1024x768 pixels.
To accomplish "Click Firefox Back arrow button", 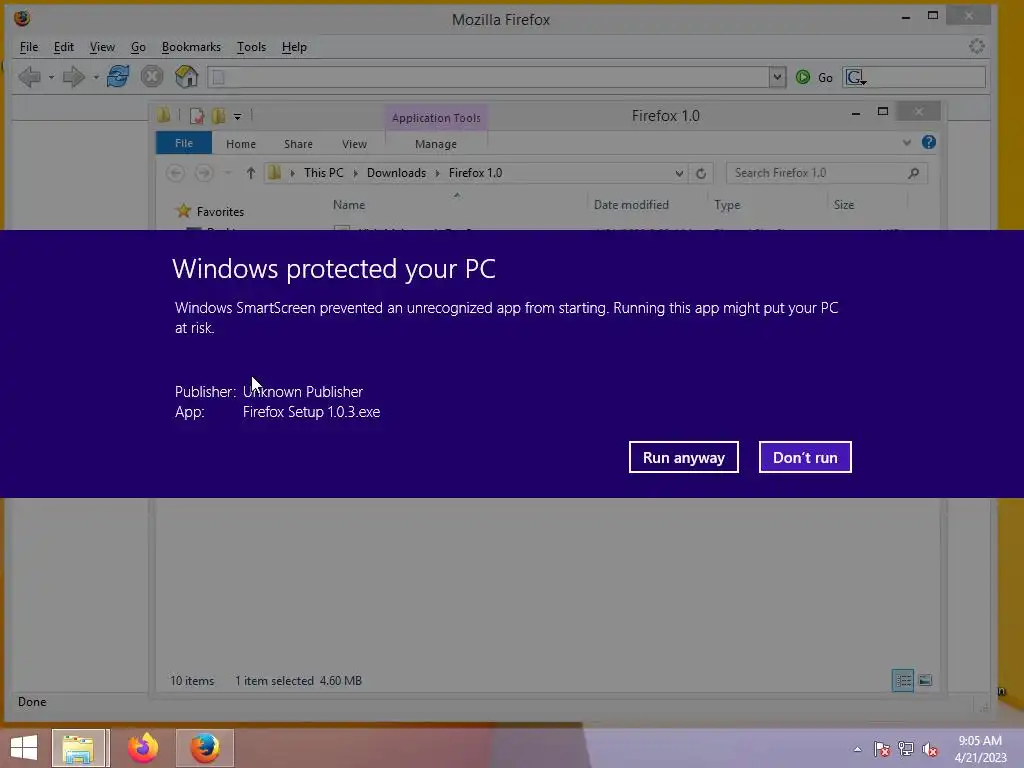I will coord(29,77).
